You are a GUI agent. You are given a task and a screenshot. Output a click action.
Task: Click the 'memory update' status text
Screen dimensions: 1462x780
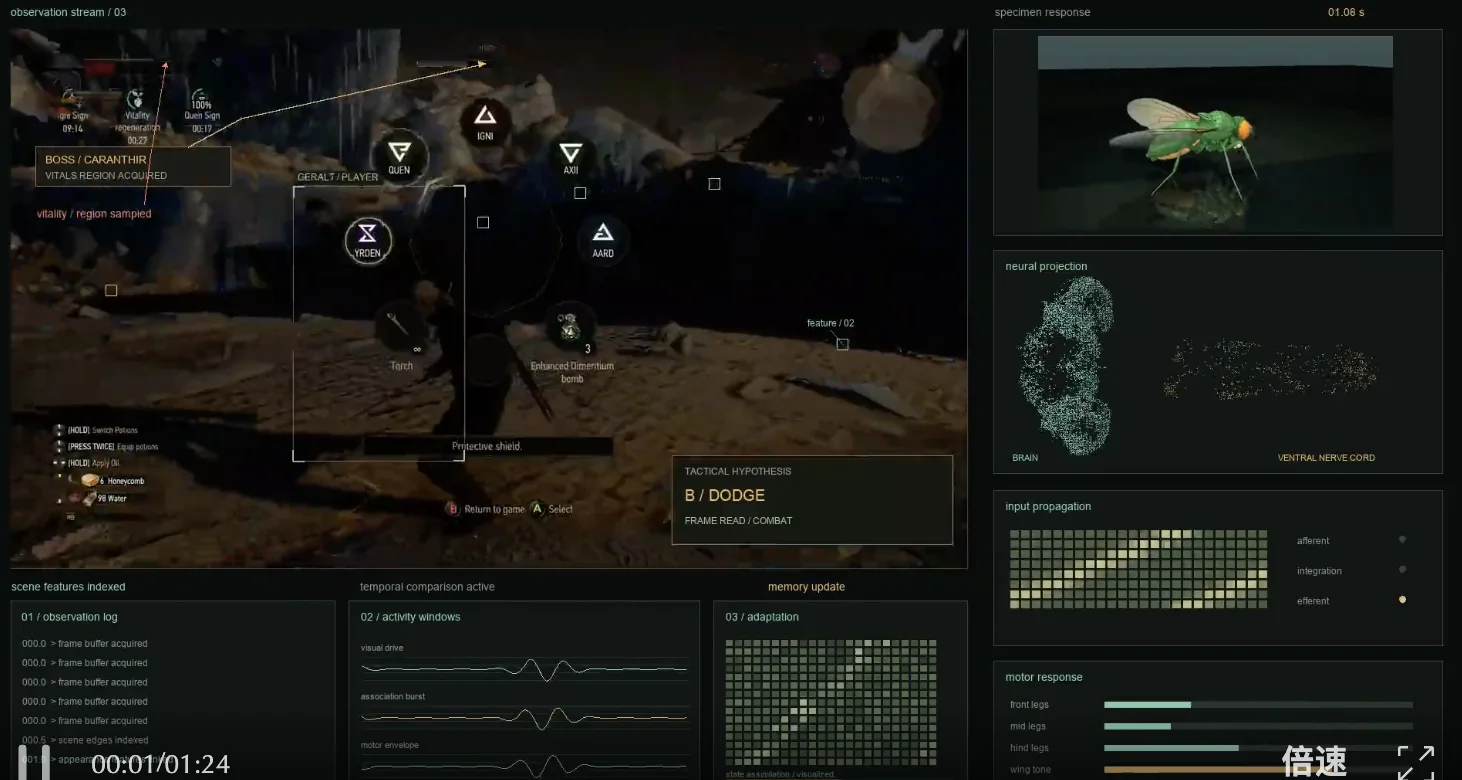tap(806, 587)
